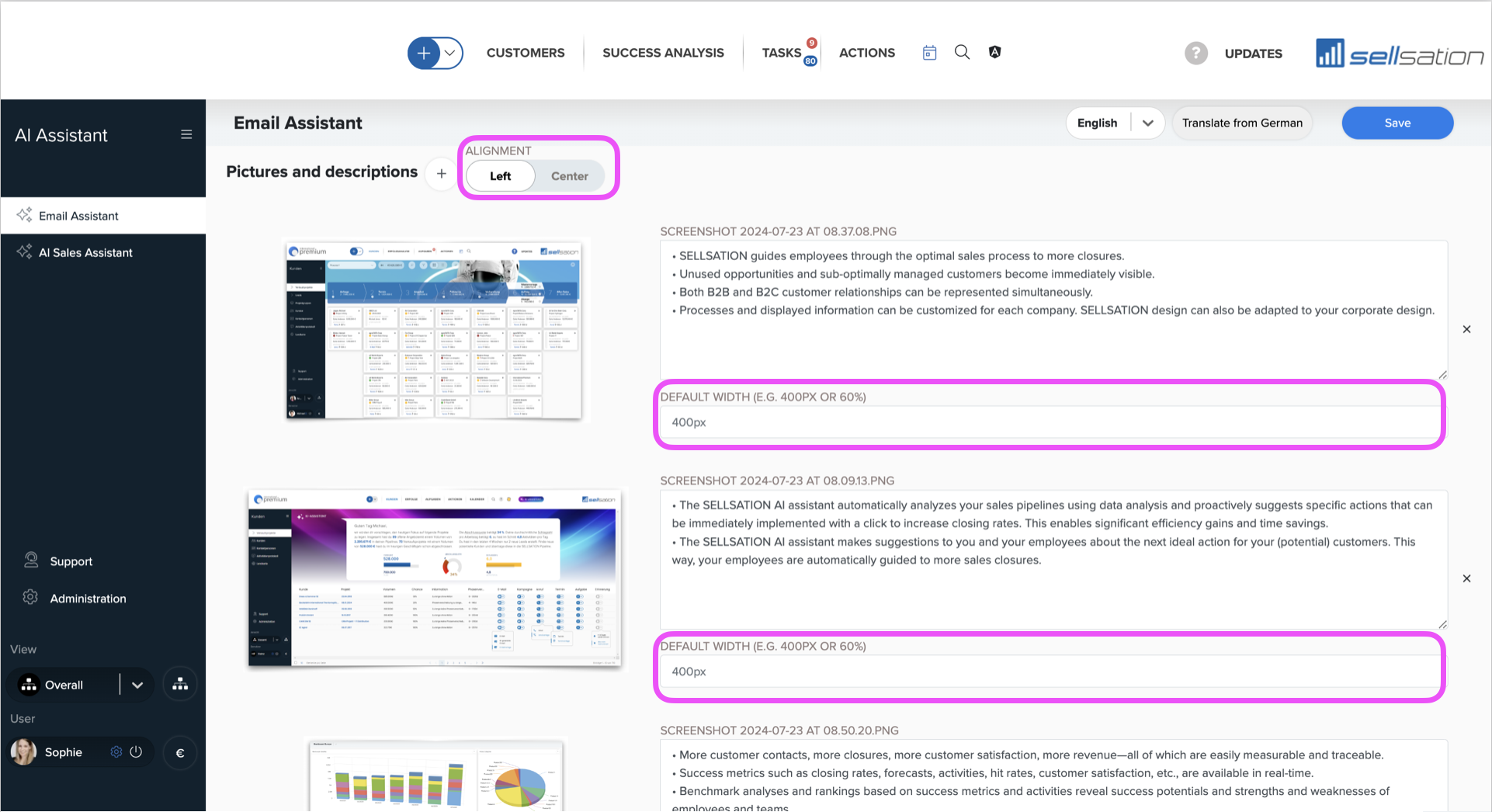Screen dimensions: 1492x812
Task: Click the first screenshot thumbnail of the pipeline board
Action: click(434, 330)
